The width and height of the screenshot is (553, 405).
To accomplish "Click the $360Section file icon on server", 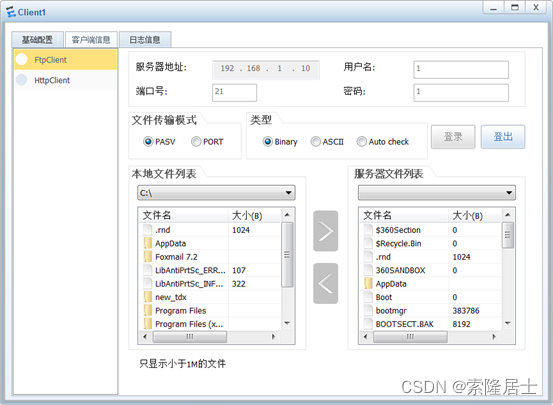I will (x=368, y=230).
